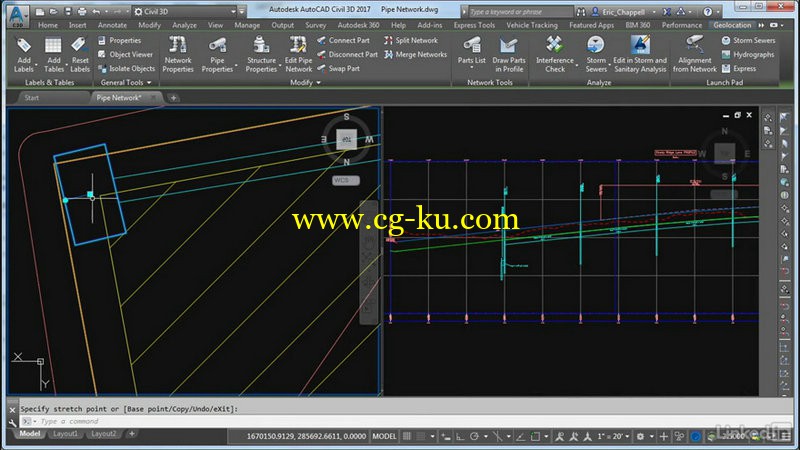
Task: Click the Help question mark icon
Action: (x=707, y=11)
